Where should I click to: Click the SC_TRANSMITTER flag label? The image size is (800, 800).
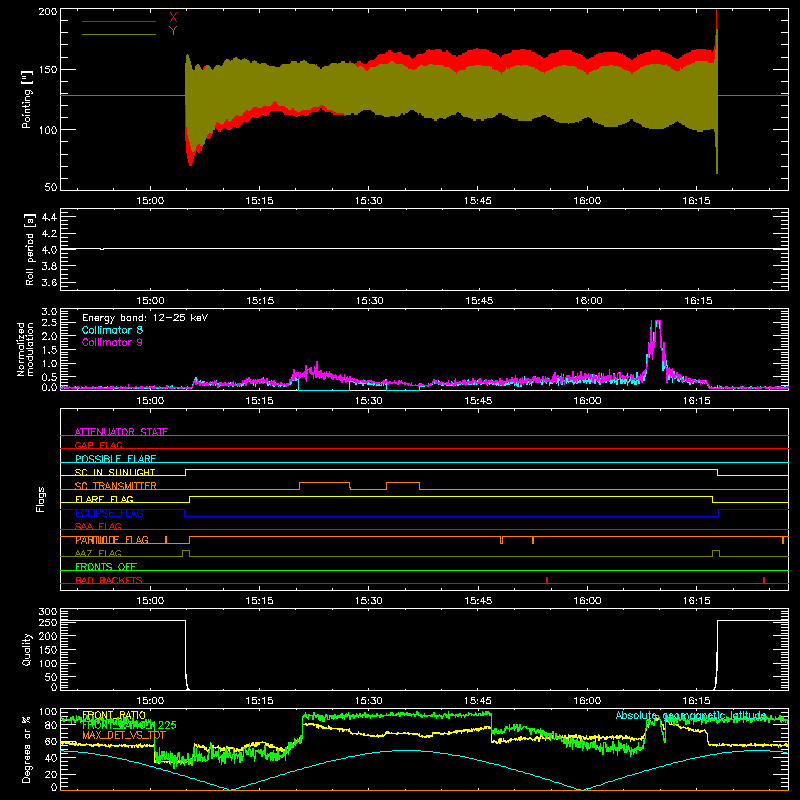pyautogui.click(x=116, y=485)
